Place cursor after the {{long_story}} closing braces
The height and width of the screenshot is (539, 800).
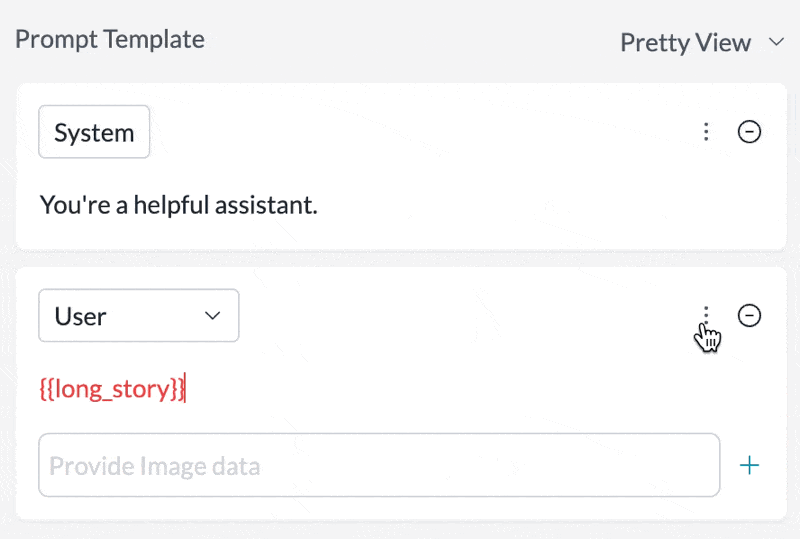tap(186, 389)
